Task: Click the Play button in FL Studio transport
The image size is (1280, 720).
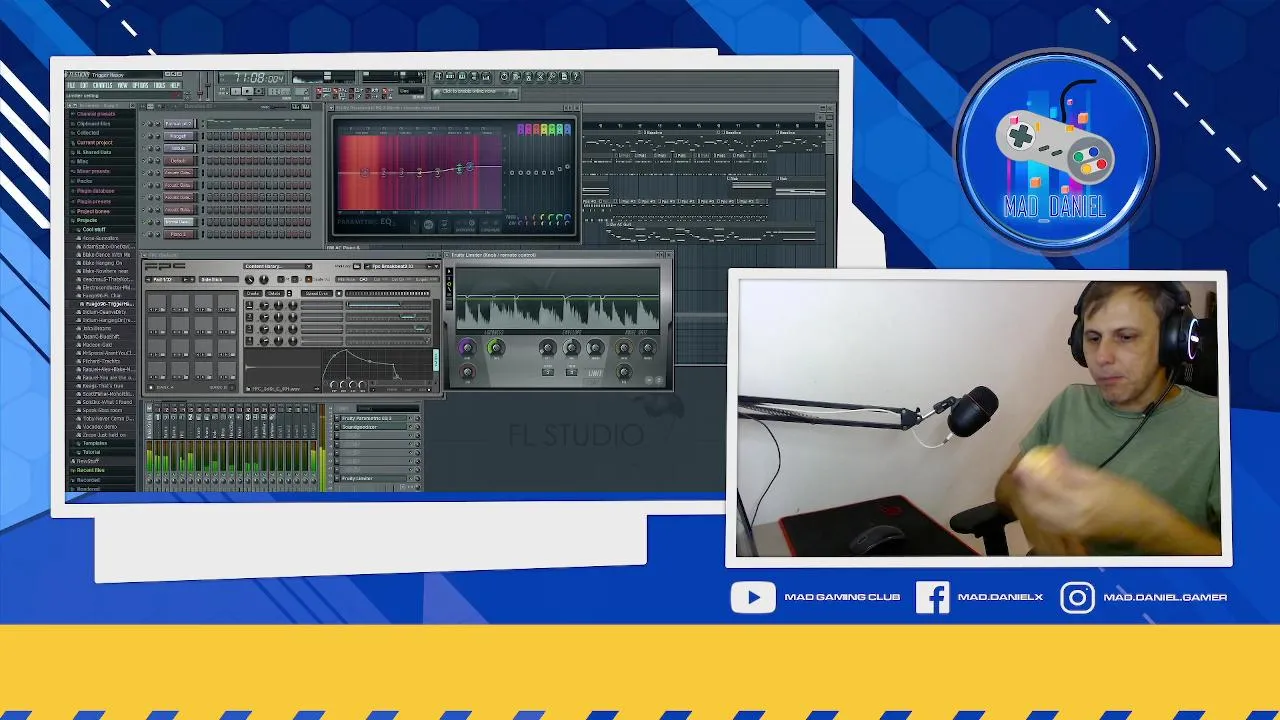Action: [236, 91]
